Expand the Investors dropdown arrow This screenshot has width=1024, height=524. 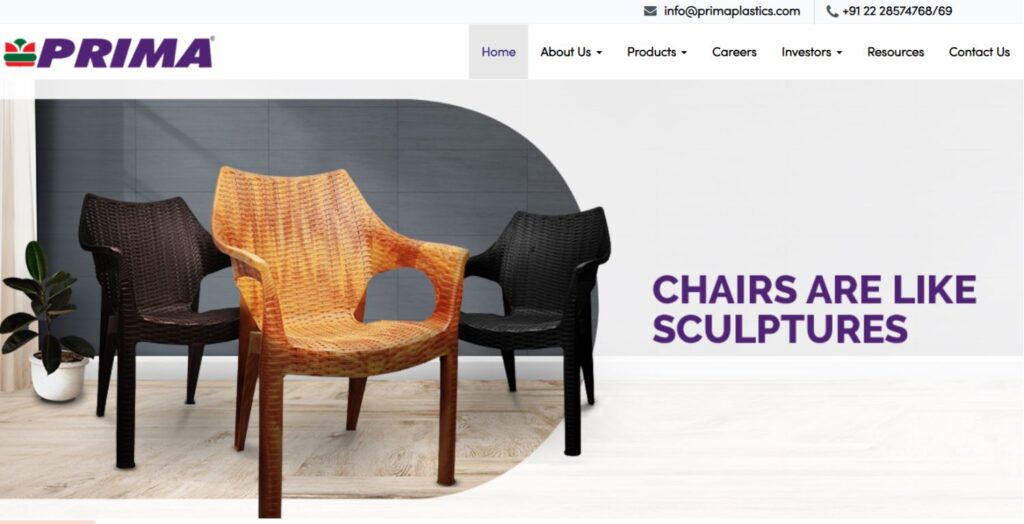point(839,53)
